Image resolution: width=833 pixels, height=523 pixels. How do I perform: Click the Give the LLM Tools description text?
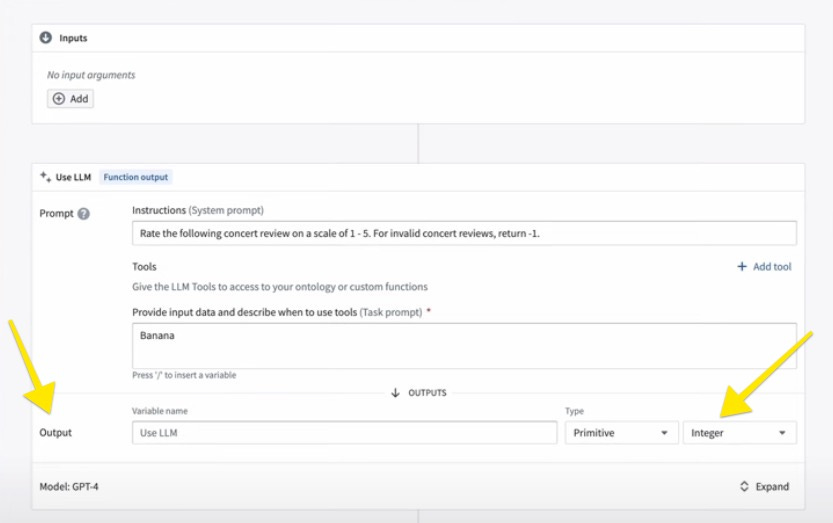tap(280, 287)
